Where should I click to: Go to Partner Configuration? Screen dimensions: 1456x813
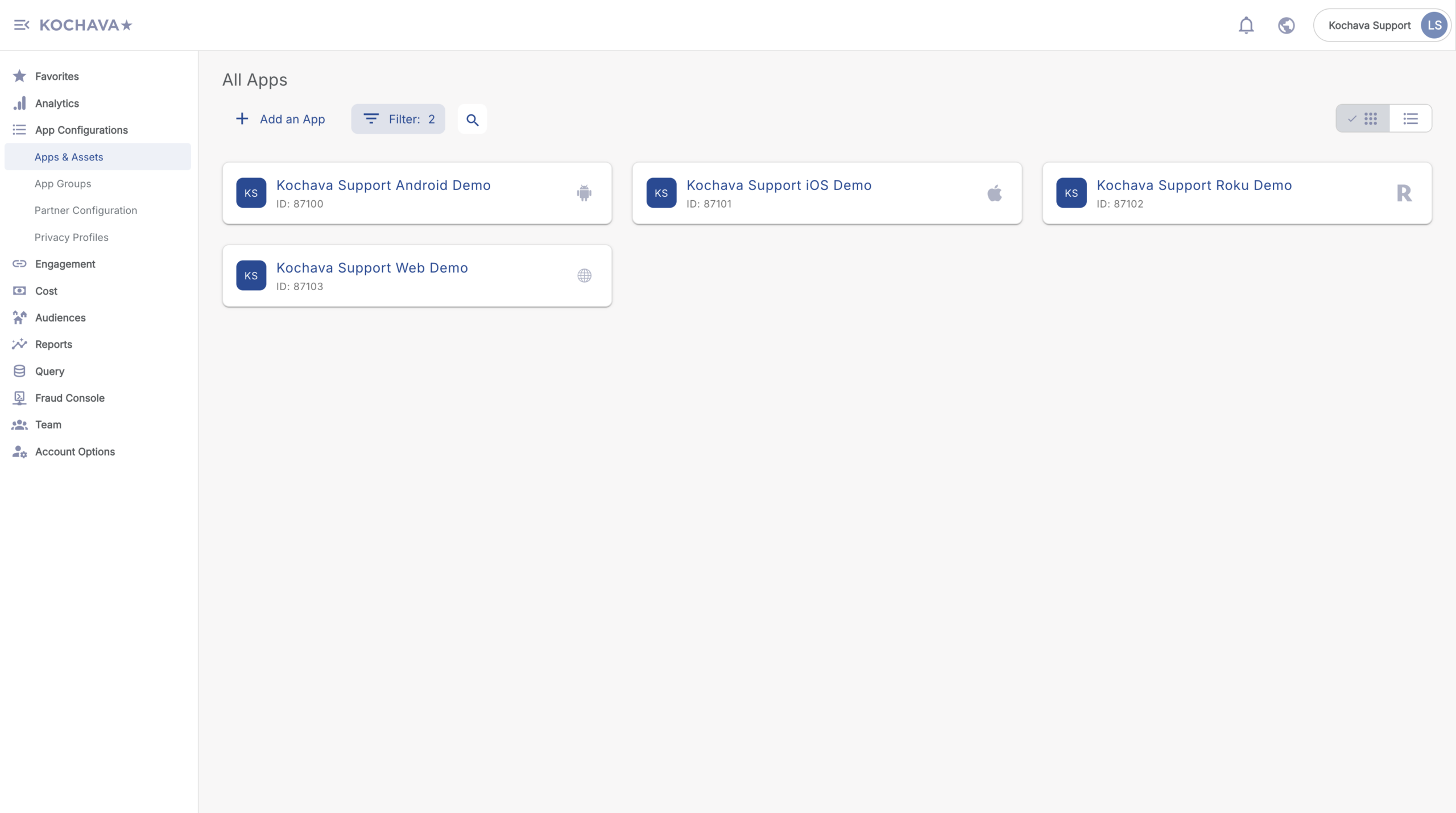[85, 211]
